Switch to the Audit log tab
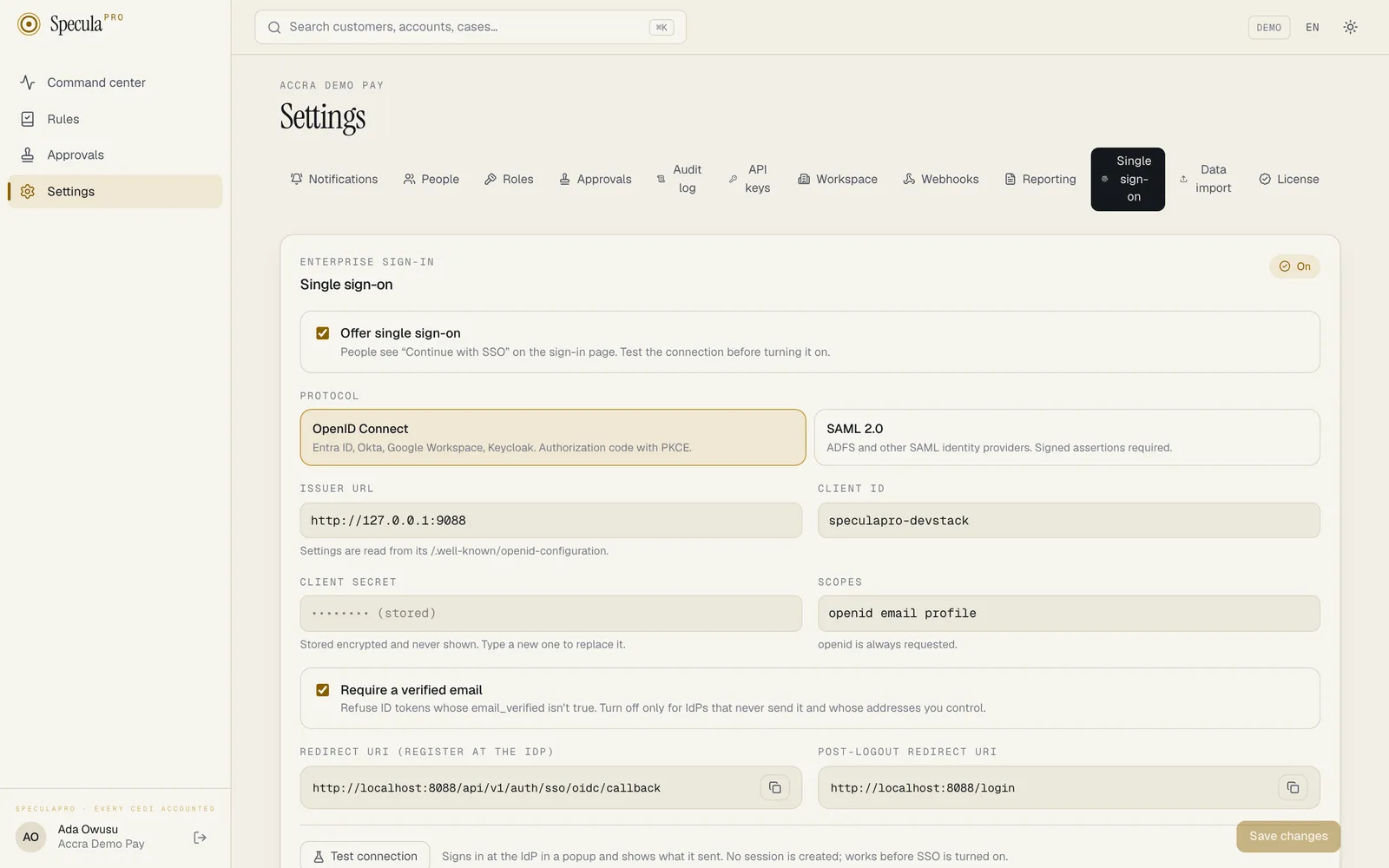Image resolution: width=1389 pixels, height=868 pixels. (680, 179)
